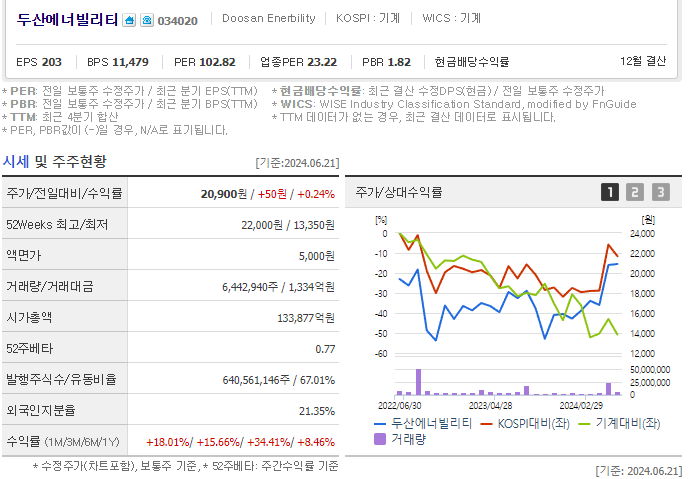Select the 시가총액 value 133,877억원
The width and height of the screenshot is (690, 479).
pyautogui.click(x=306, y=318)
